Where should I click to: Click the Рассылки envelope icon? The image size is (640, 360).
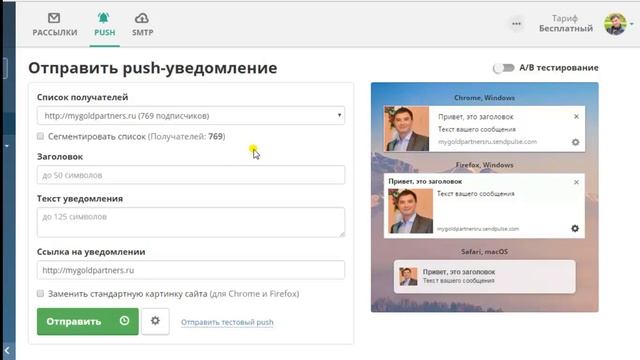[54, 18]
